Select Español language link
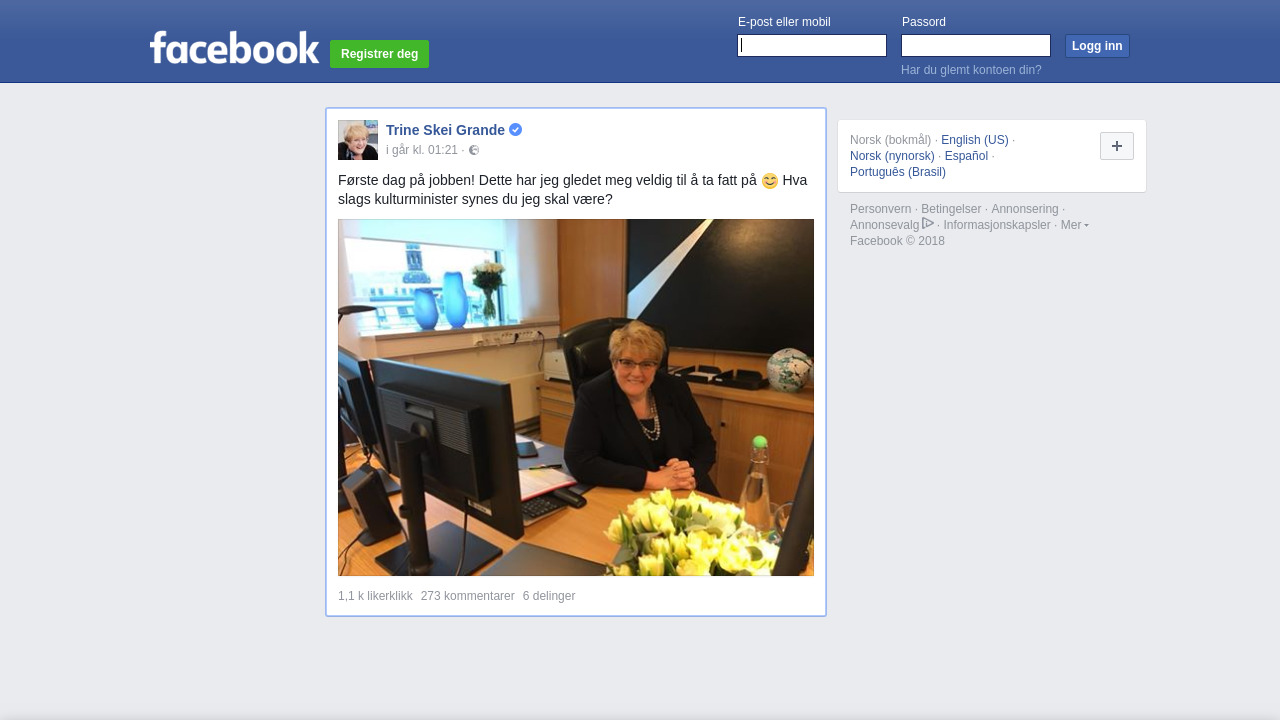The width and height of the screenshot is (1280, 720). (966, 156)
